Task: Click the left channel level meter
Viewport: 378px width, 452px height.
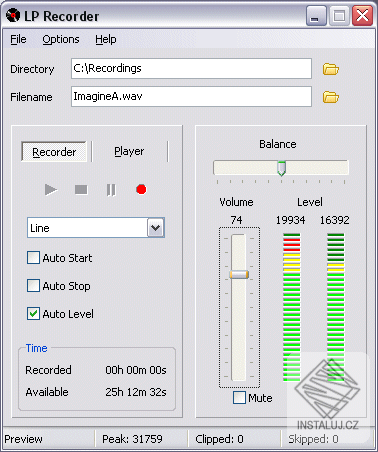Action: 292,307
